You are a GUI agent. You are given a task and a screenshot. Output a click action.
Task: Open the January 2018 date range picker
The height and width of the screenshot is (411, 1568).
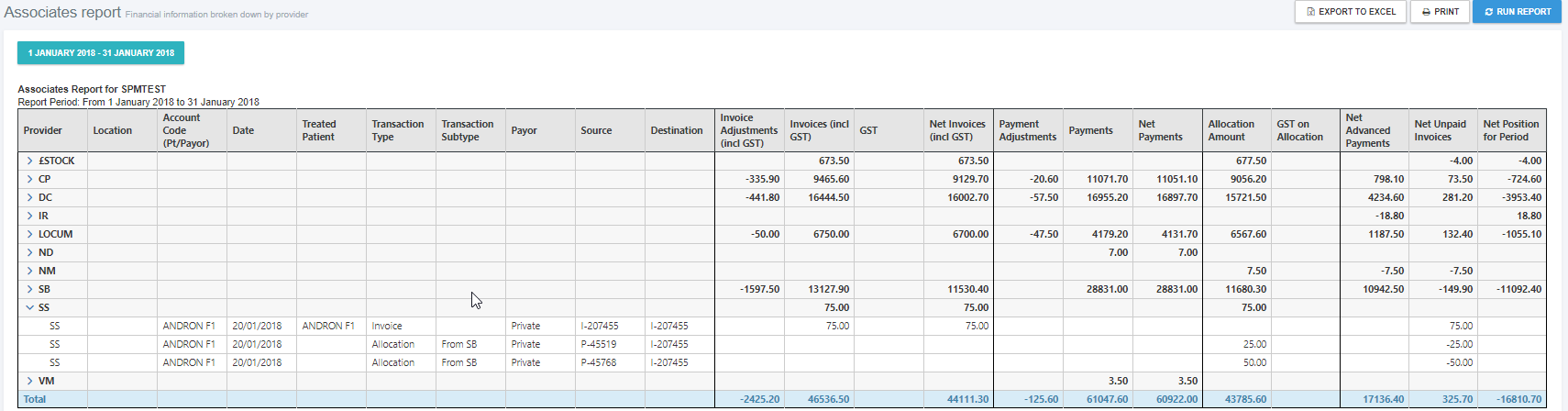[x=101, y=53]
